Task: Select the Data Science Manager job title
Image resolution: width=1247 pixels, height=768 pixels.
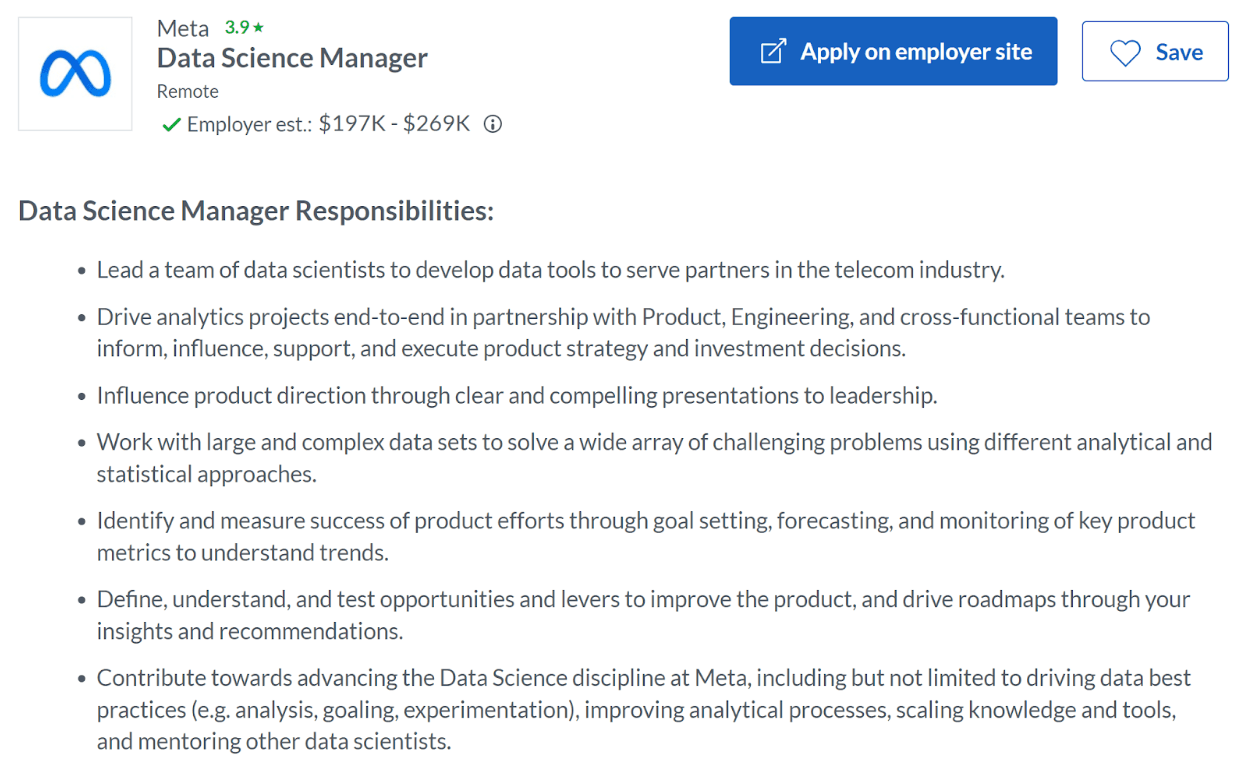Action: [x=292, y=58]
